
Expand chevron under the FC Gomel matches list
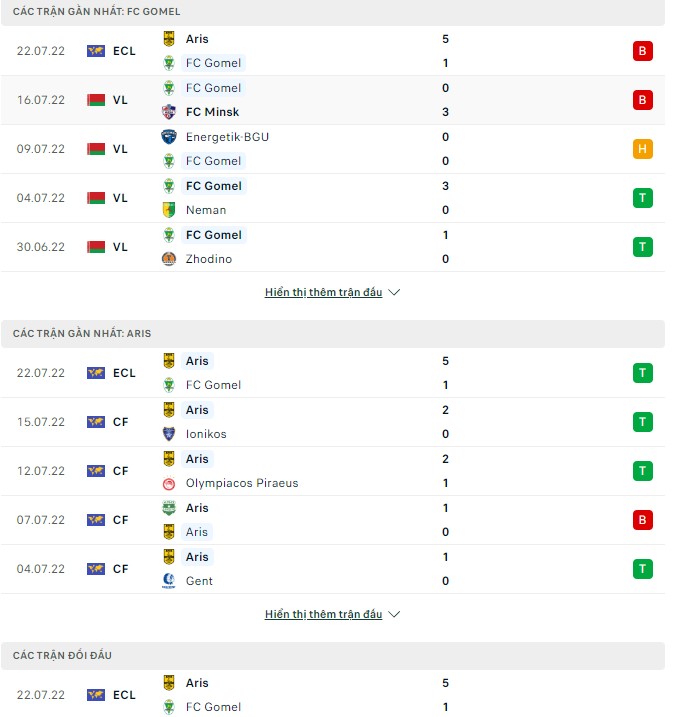click(x=394, y=293)
